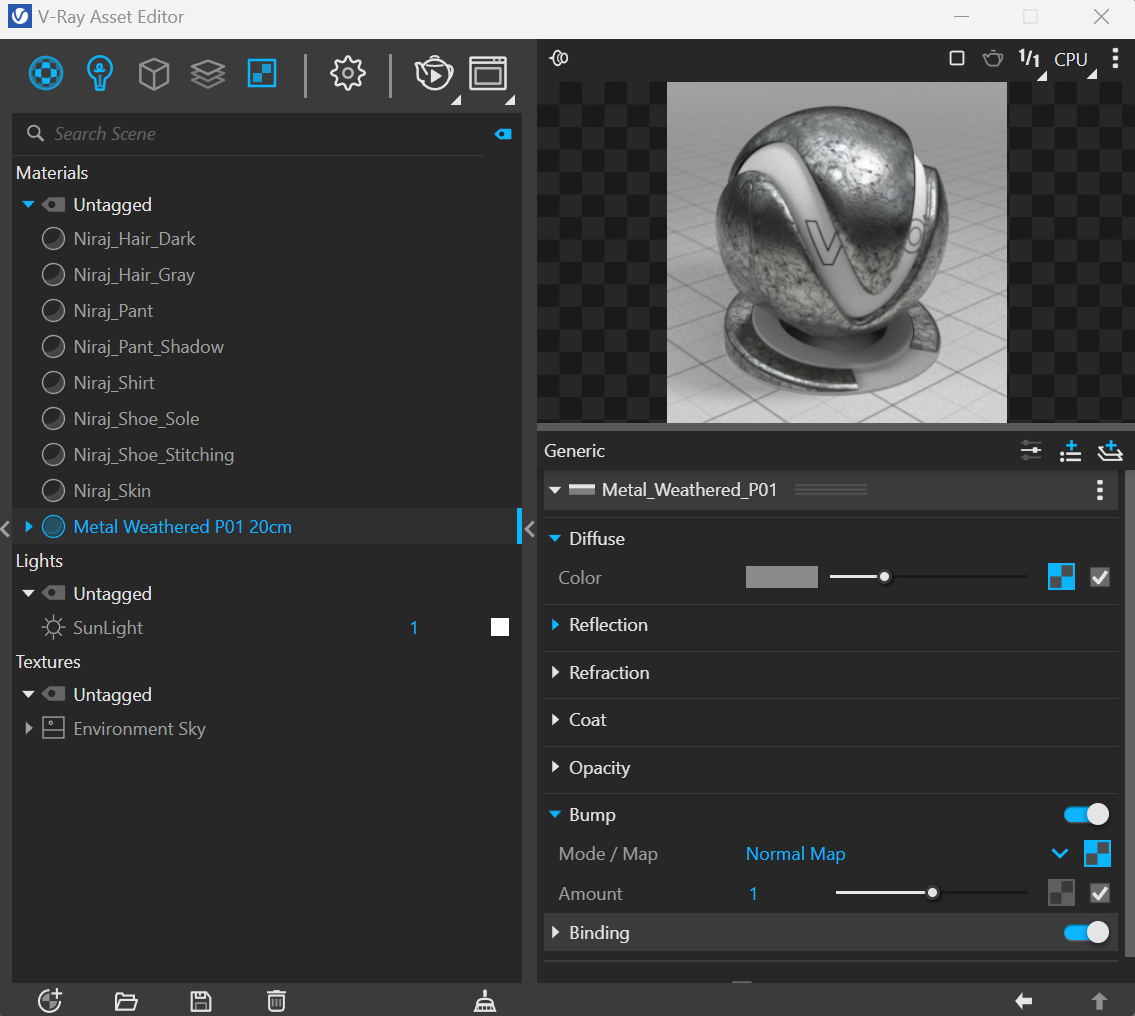Expand the Coat section
This screenshot has width=1135, height=1016.
555,719
